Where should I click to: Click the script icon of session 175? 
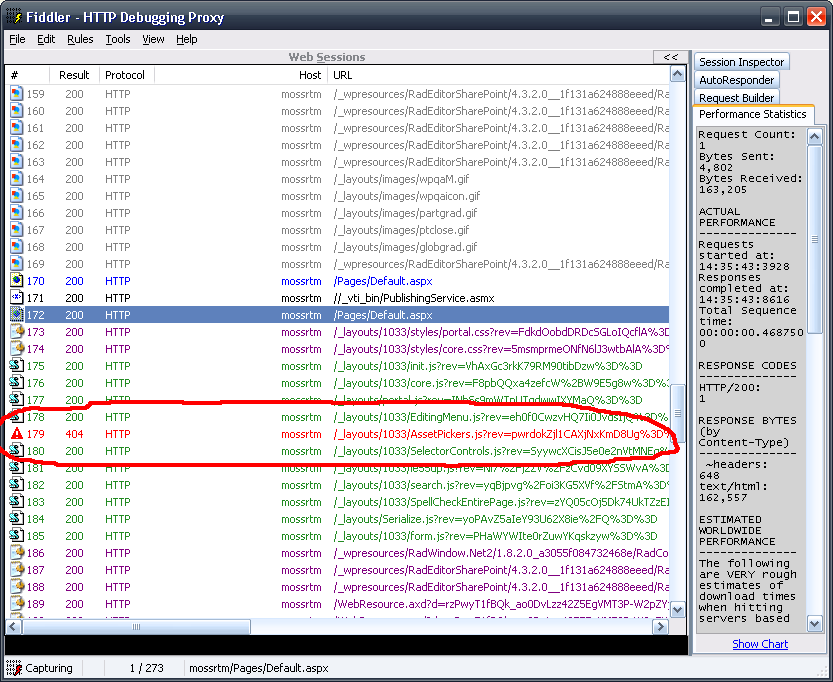17,366
